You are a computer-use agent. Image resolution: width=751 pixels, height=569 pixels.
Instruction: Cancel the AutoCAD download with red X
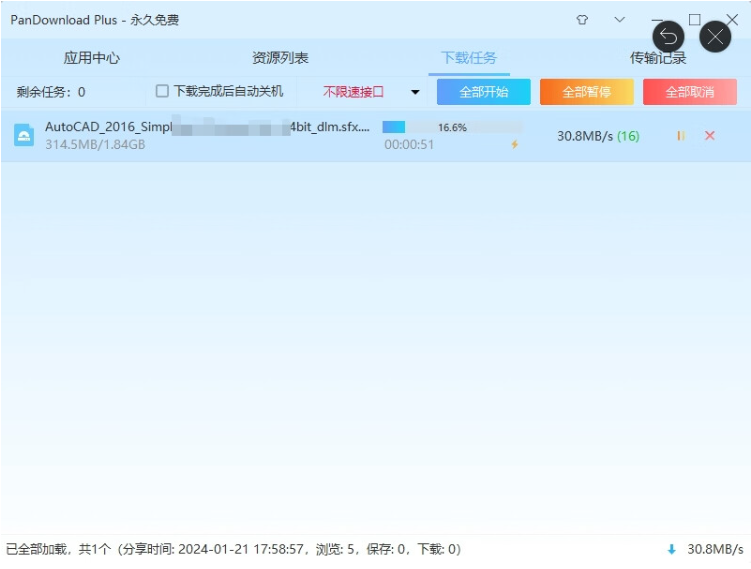(710, 136)
